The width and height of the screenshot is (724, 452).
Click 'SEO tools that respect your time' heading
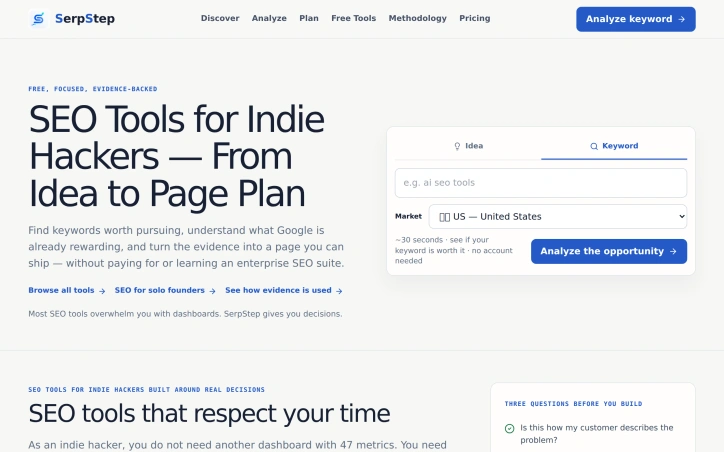209,413
